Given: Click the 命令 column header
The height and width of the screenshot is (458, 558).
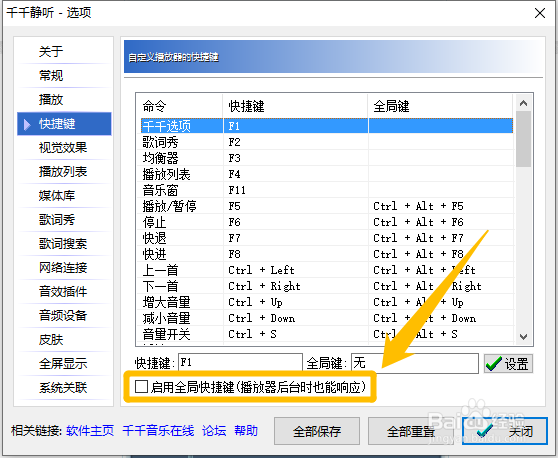Looking at the screenshot, I should click(x=180, y=106).
